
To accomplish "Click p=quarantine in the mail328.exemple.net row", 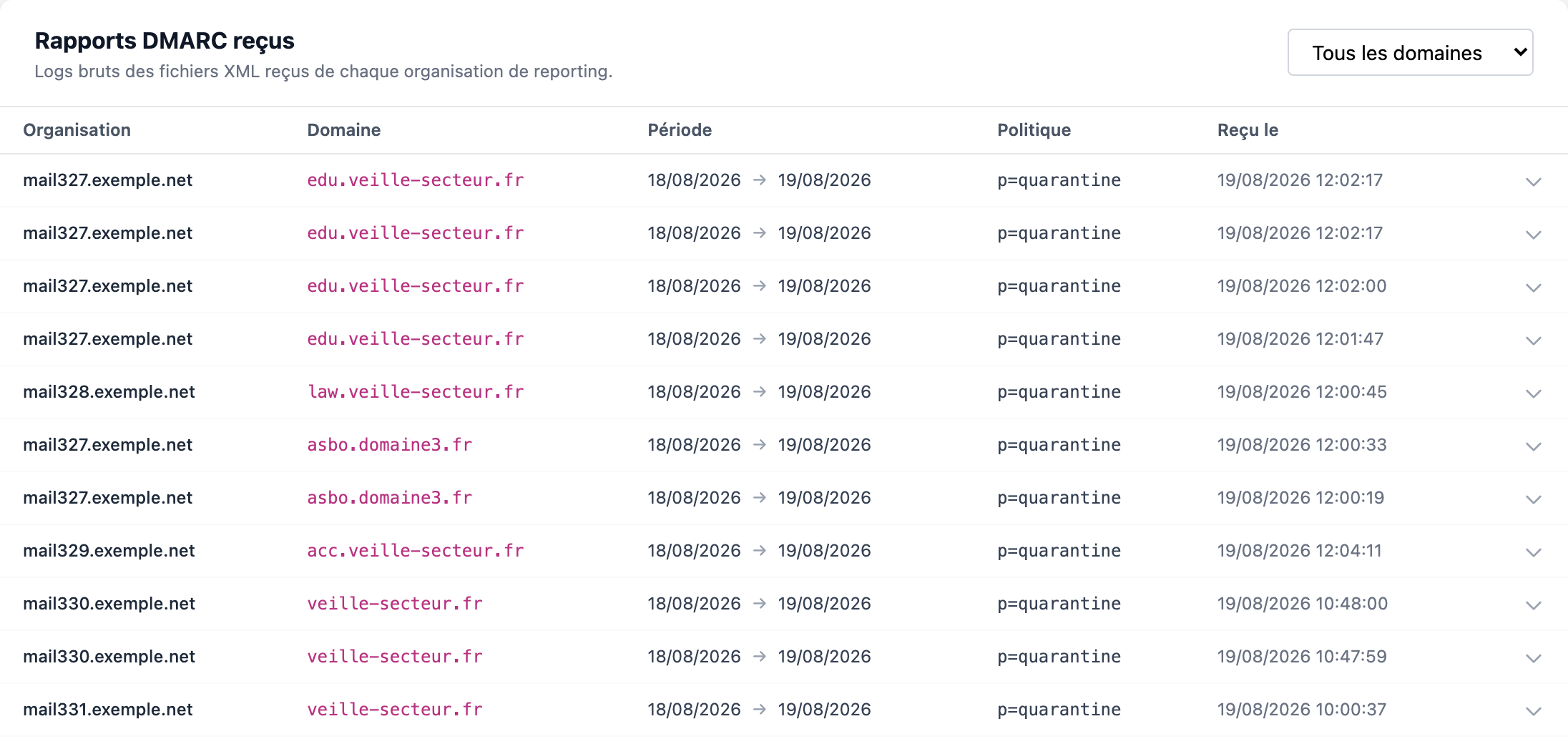I will pos(1059,391).
